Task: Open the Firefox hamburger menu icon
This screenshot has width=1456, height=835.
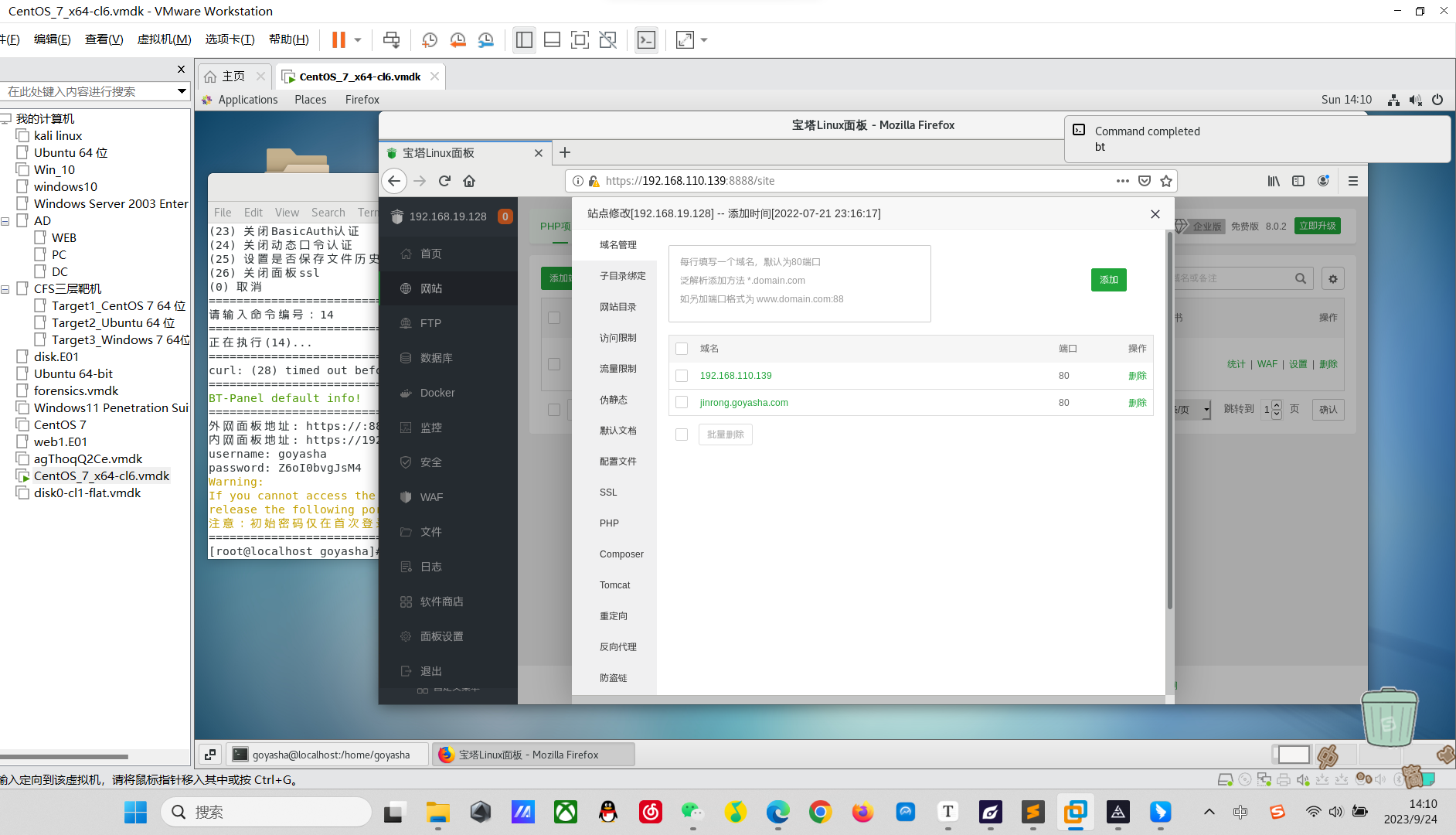Action: tap(1353, 181)
